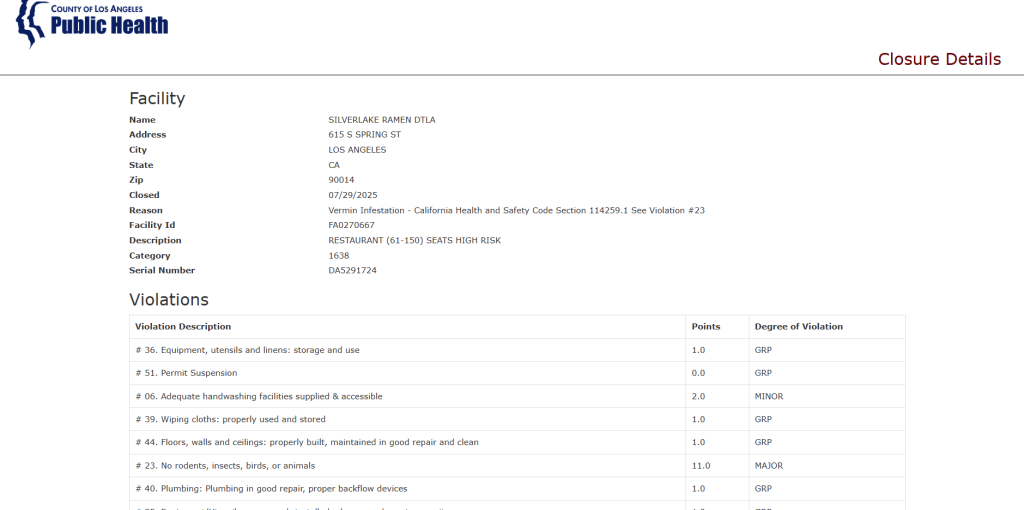
Task: Click violation # 06 Adequate handwashing facilities
Action: 259,396
